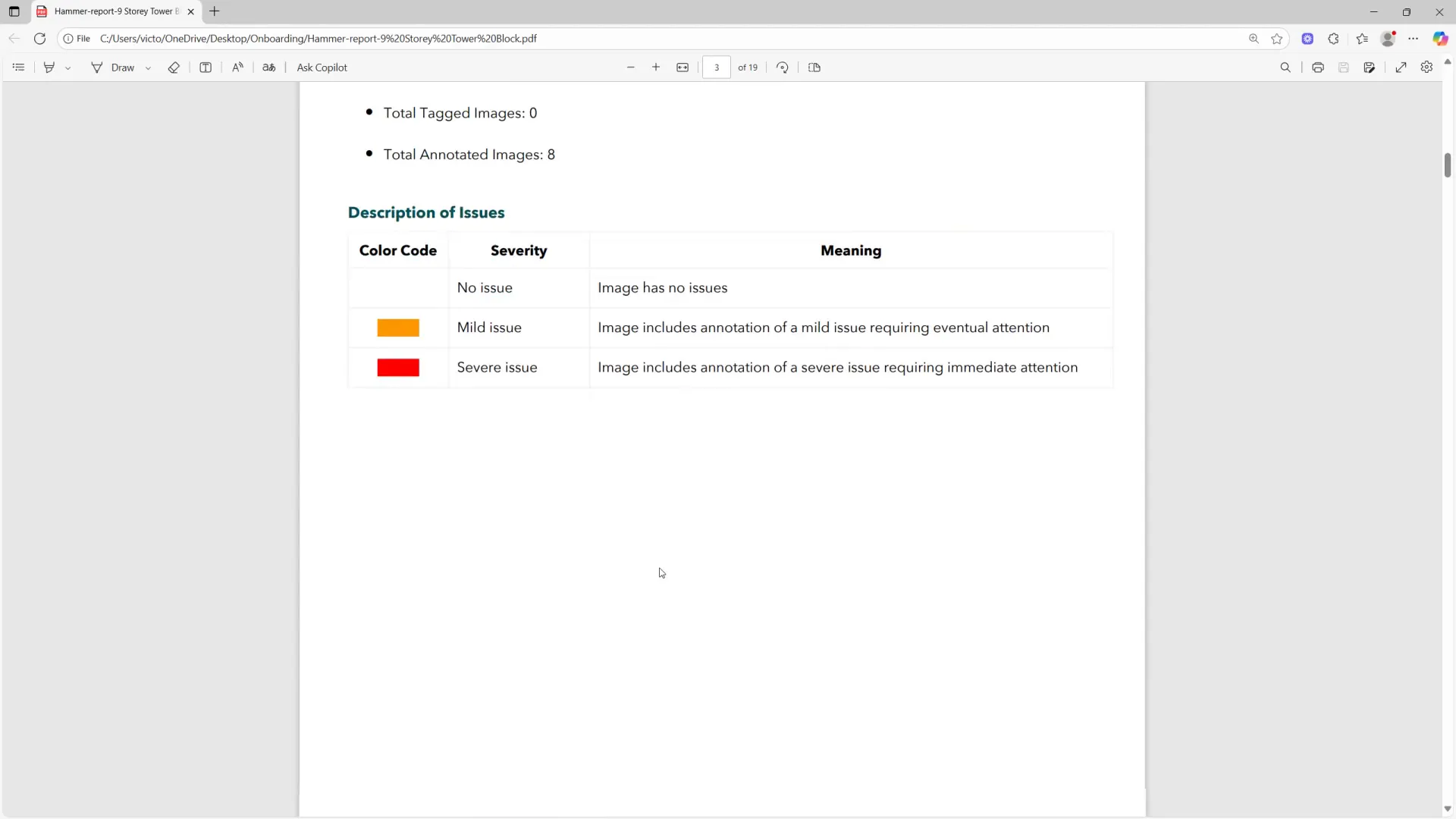The image size is (1456, 819).
Task: Click the Translate icon in PDF toolbar
Action: pyautogui.click(x=269, y=67)
